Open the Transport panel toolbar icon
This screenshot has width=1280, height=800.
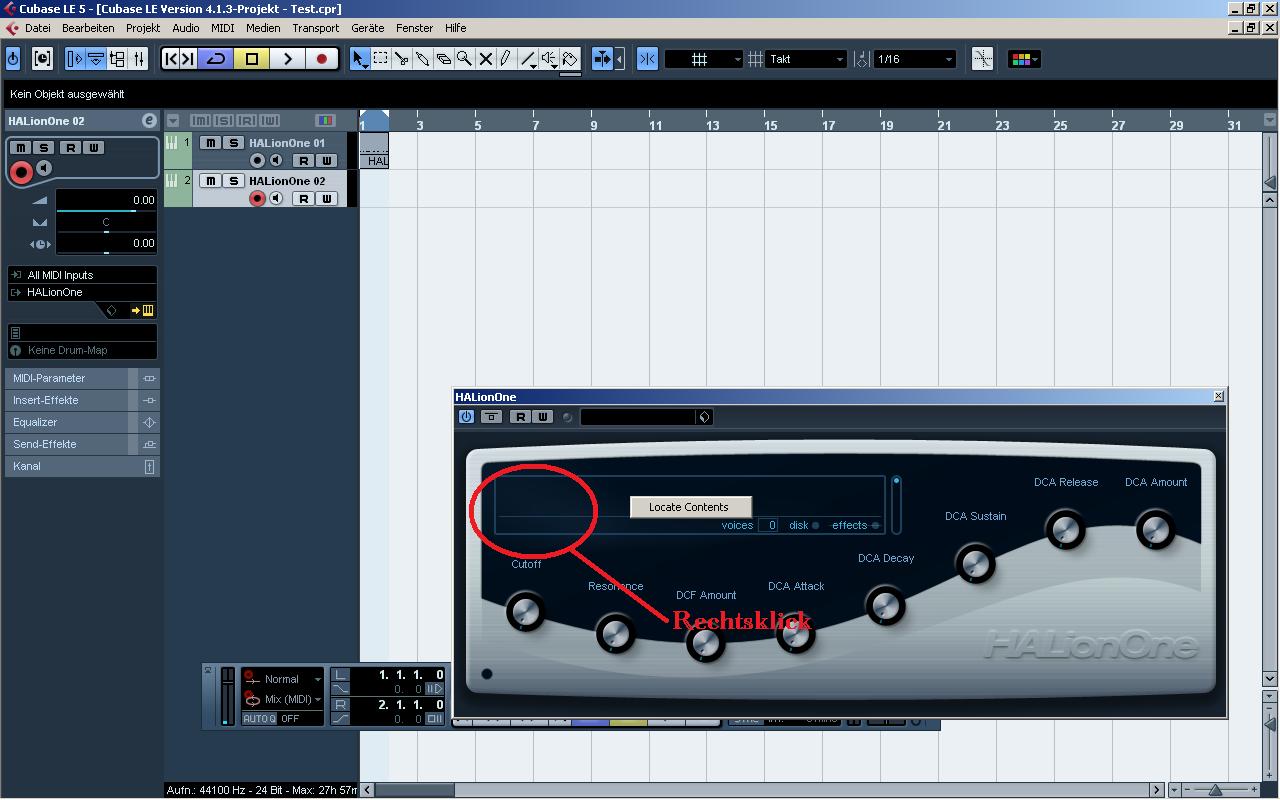pyautogui.click(x=42, y=59)
